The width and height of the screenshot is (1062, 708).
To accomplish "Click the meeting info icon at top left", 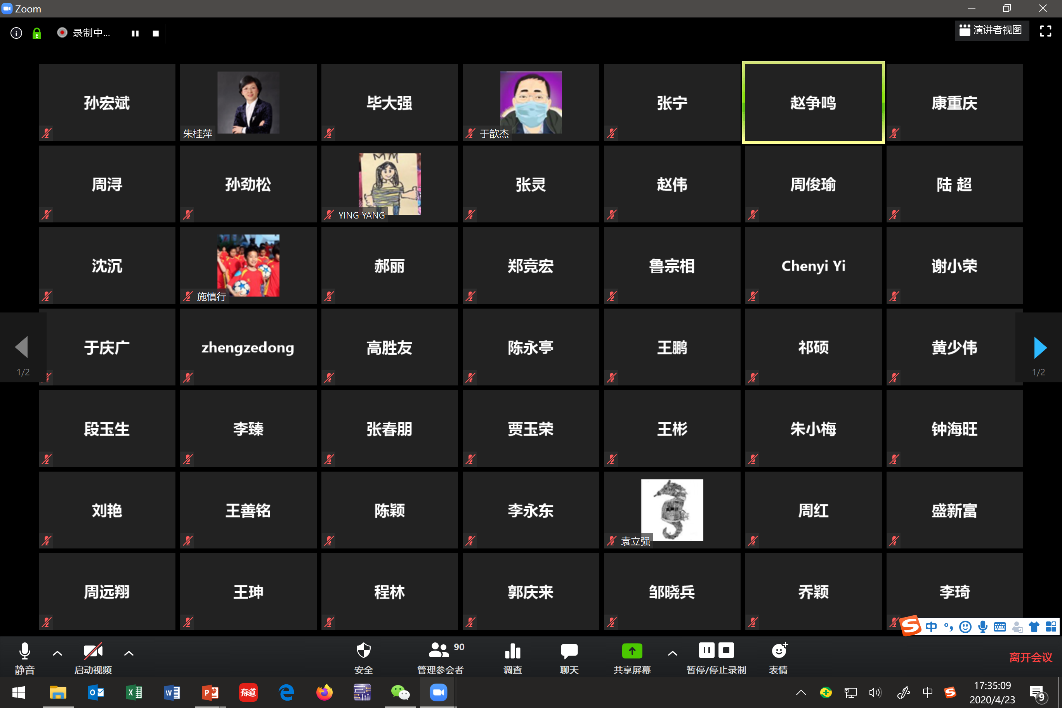I will coord(16,32).
